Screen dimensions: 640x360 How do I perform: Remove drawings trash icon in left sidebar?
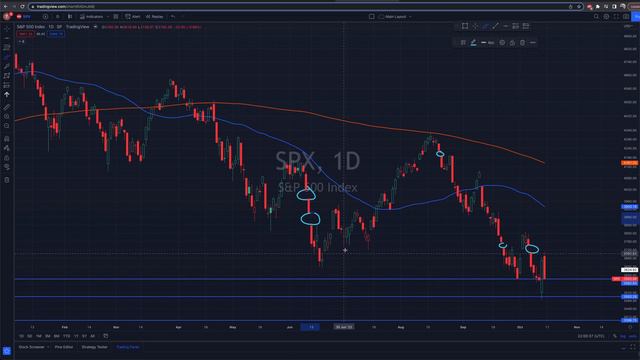pyautogui.click(x=7, y=180)
